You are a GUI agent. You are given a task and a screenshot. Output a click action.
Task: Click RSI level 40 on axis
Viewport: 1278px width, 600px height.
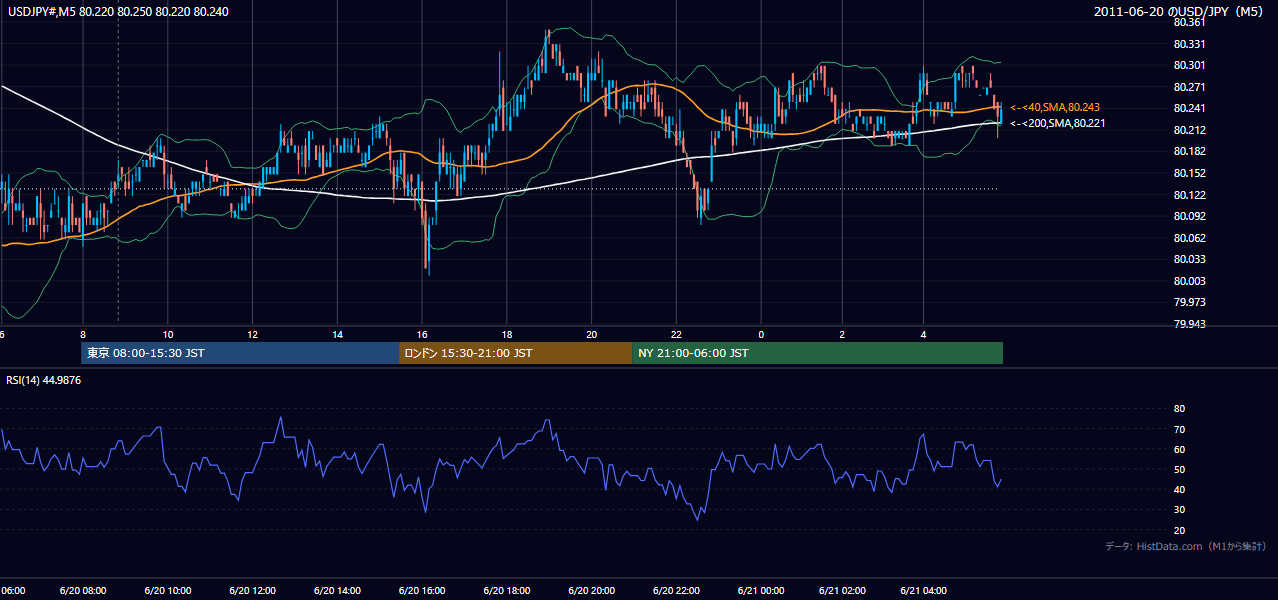1180,489
